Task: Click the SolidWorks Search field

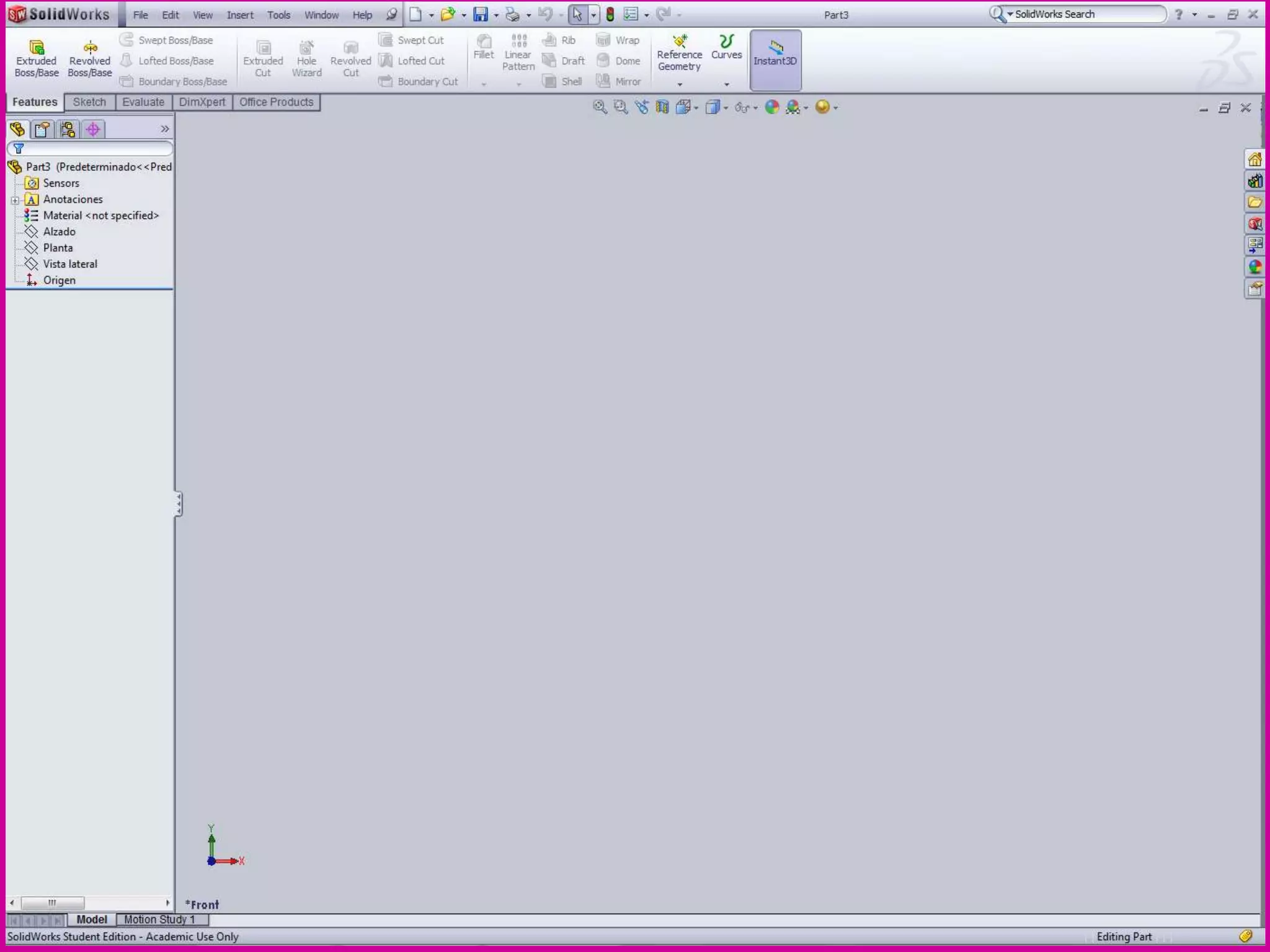Action: [x=1086, y=14]
